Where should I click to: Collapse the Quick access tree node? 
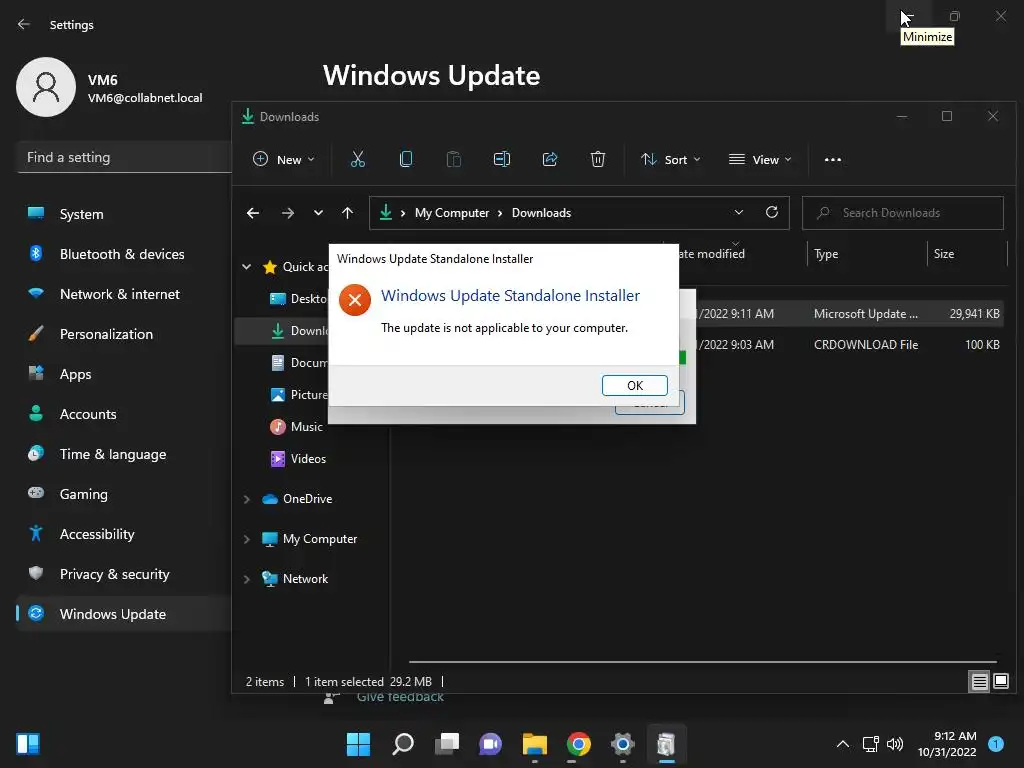[247, 266]
